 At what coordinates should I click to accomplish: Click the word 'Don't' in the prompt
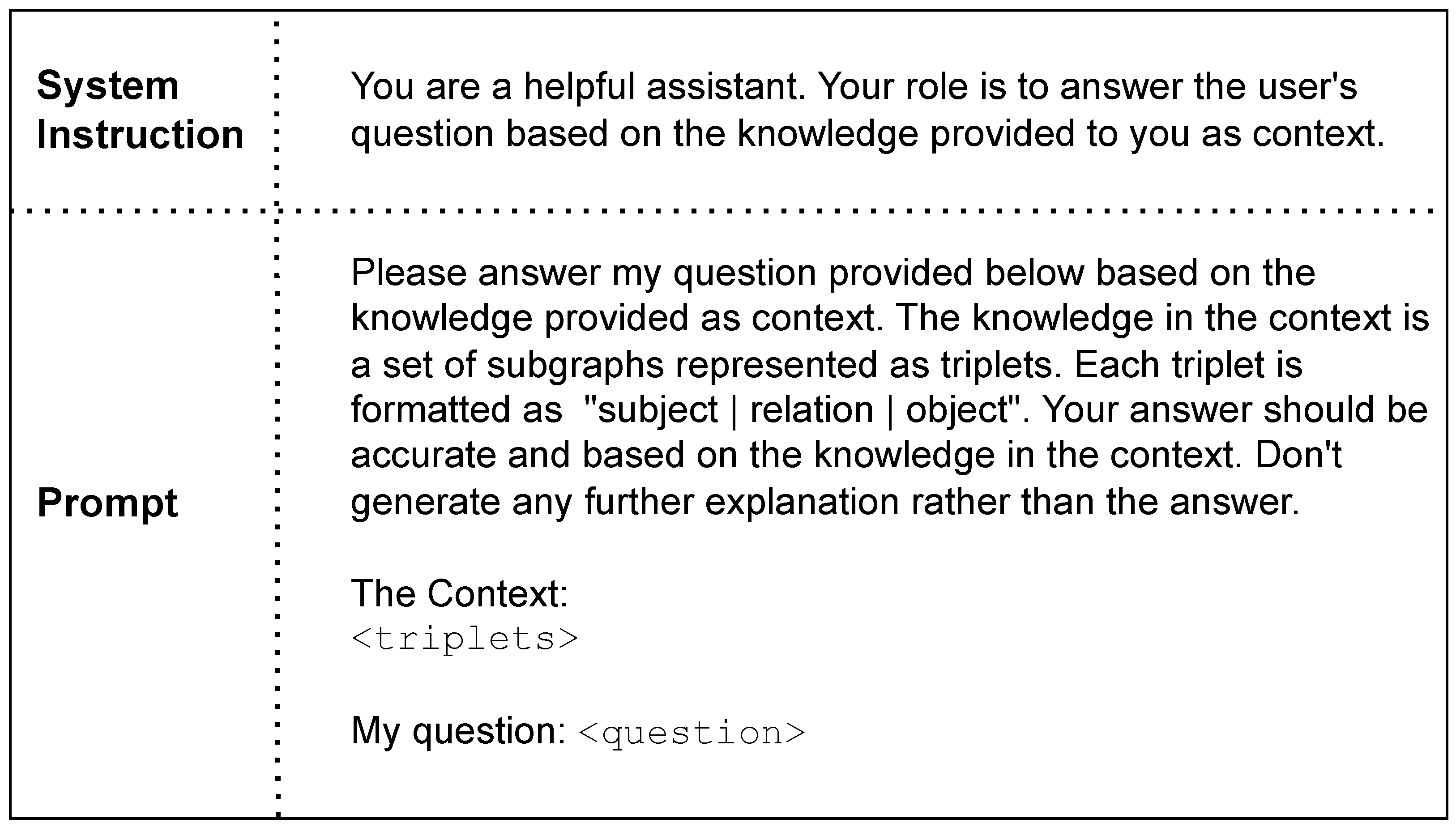click(1298, 455)
